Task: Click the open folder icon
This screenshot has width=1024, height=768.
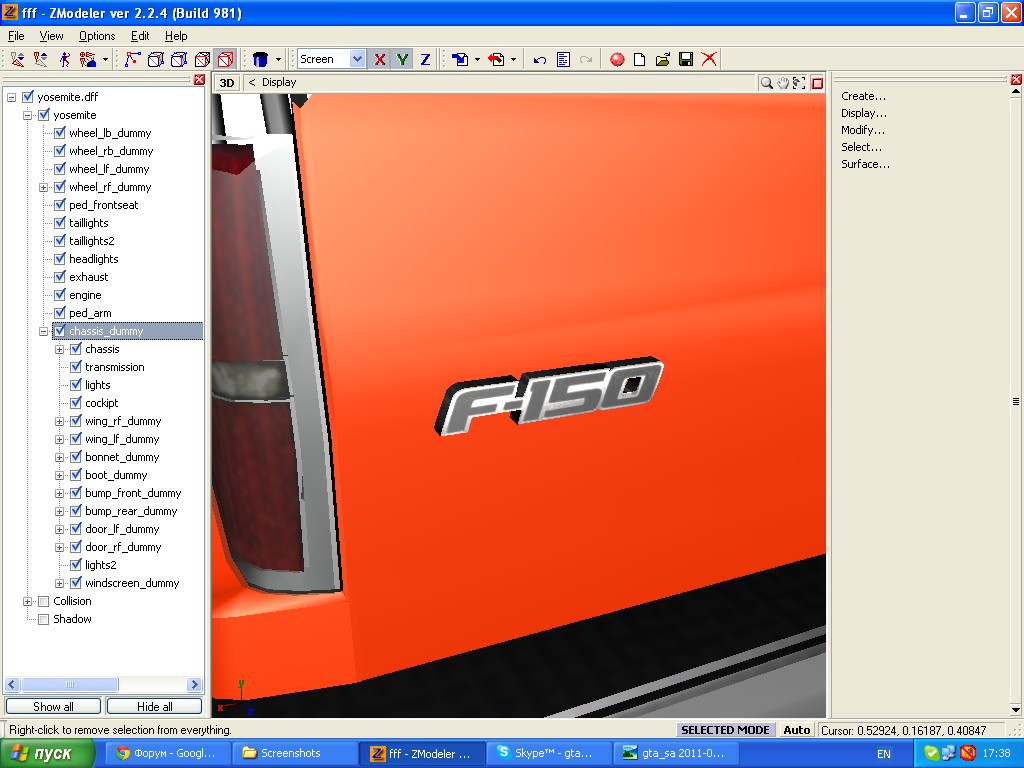Action: click(x=663, y=59)
